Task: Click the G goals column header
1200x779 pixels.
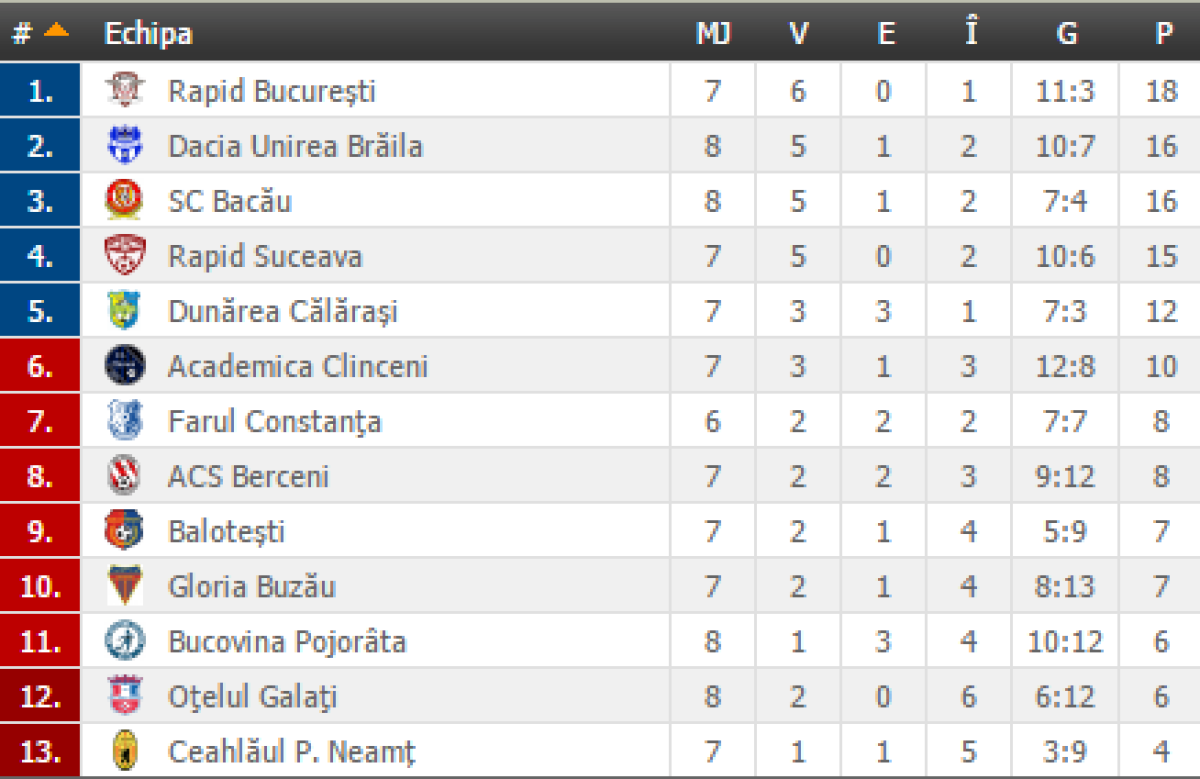Action: coord(1066,32)
